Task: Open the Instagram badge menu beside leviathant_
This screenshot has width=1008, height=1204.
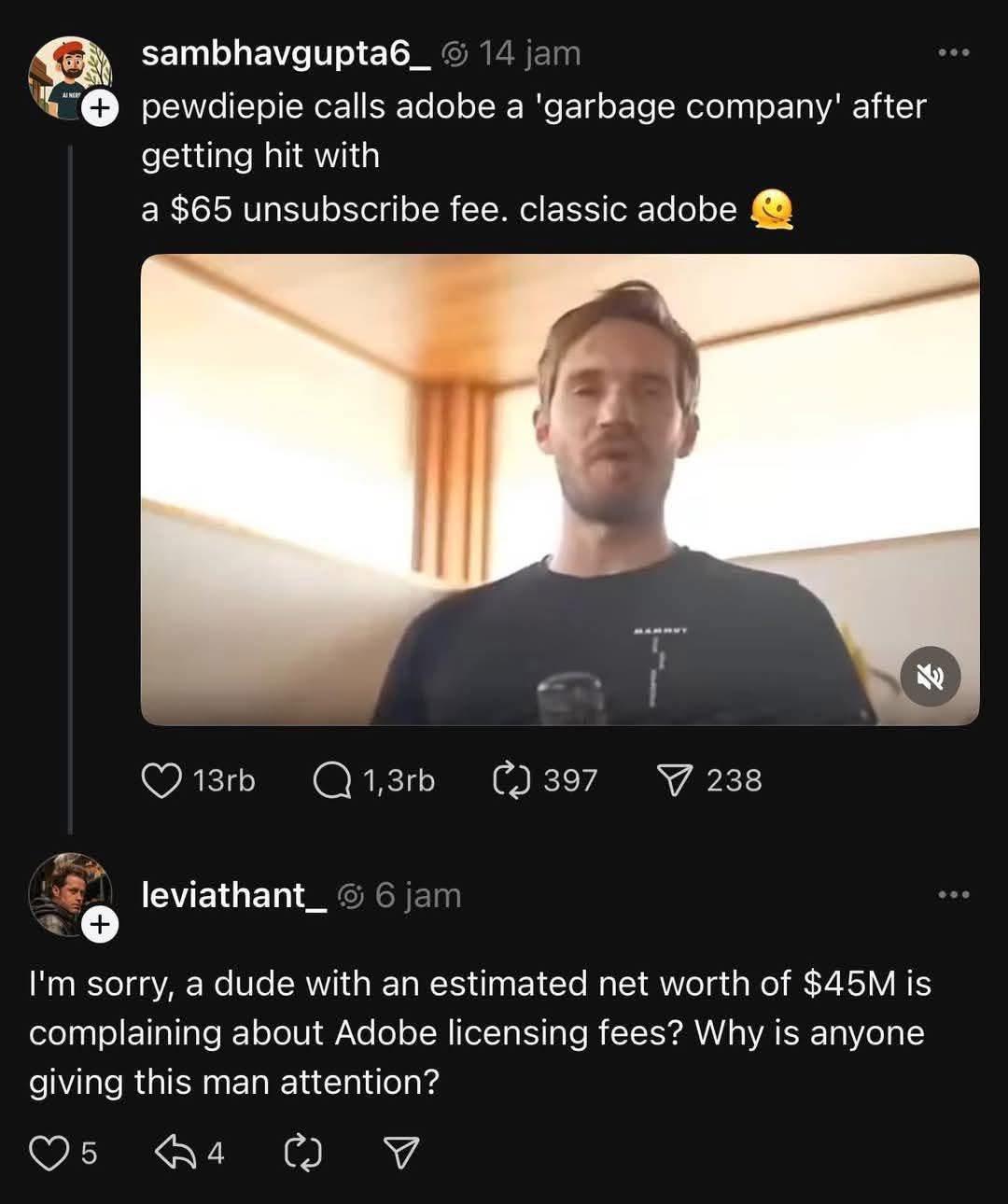Action: (351, 894)
